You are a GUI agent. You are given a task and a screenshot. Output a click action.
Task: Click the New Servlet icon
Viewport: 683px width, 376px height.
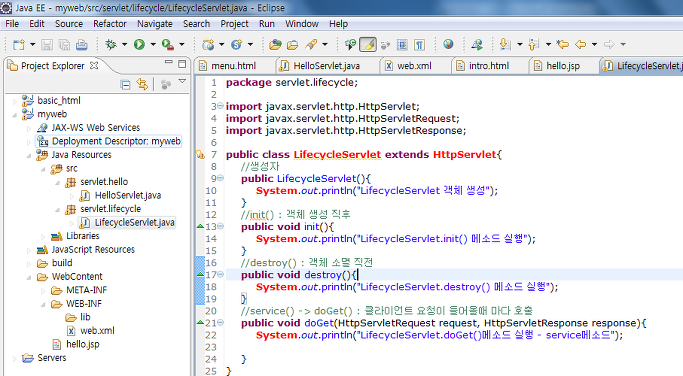click(x=237, y=44)
